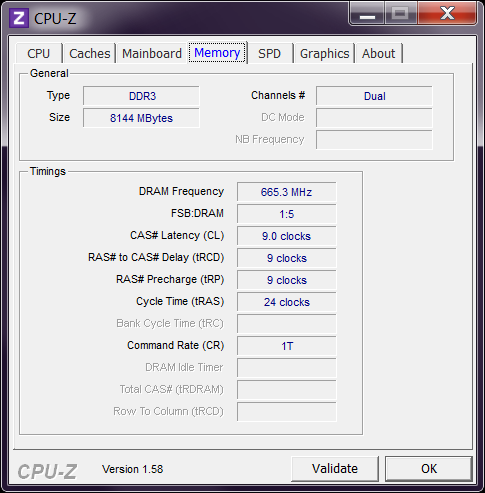Select the 8144 MBytes Size field
485x493 pixels.
click(141, 118)
